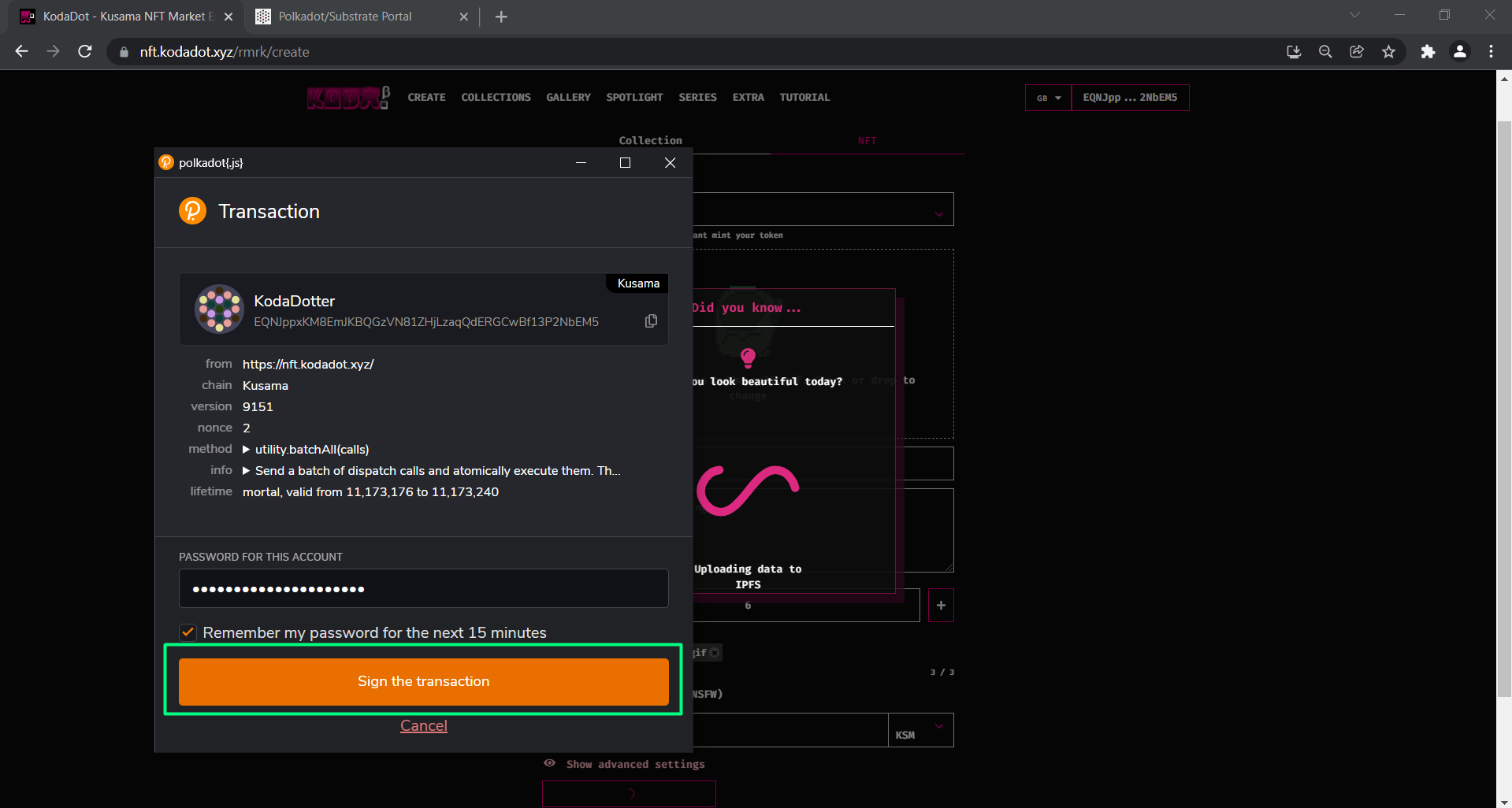Go forward in the browser
Viewport: 1512px width, 808px height.
(x=53, y=51)
